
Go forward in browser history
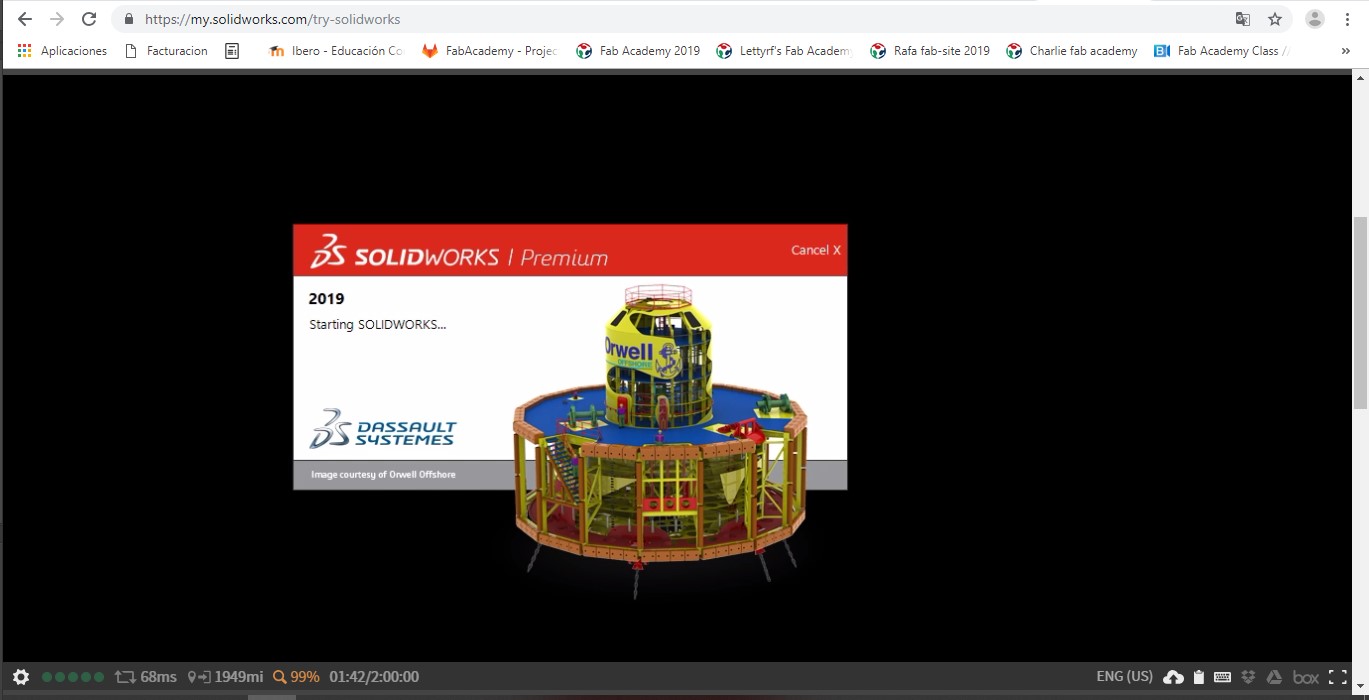coord(57,19)
